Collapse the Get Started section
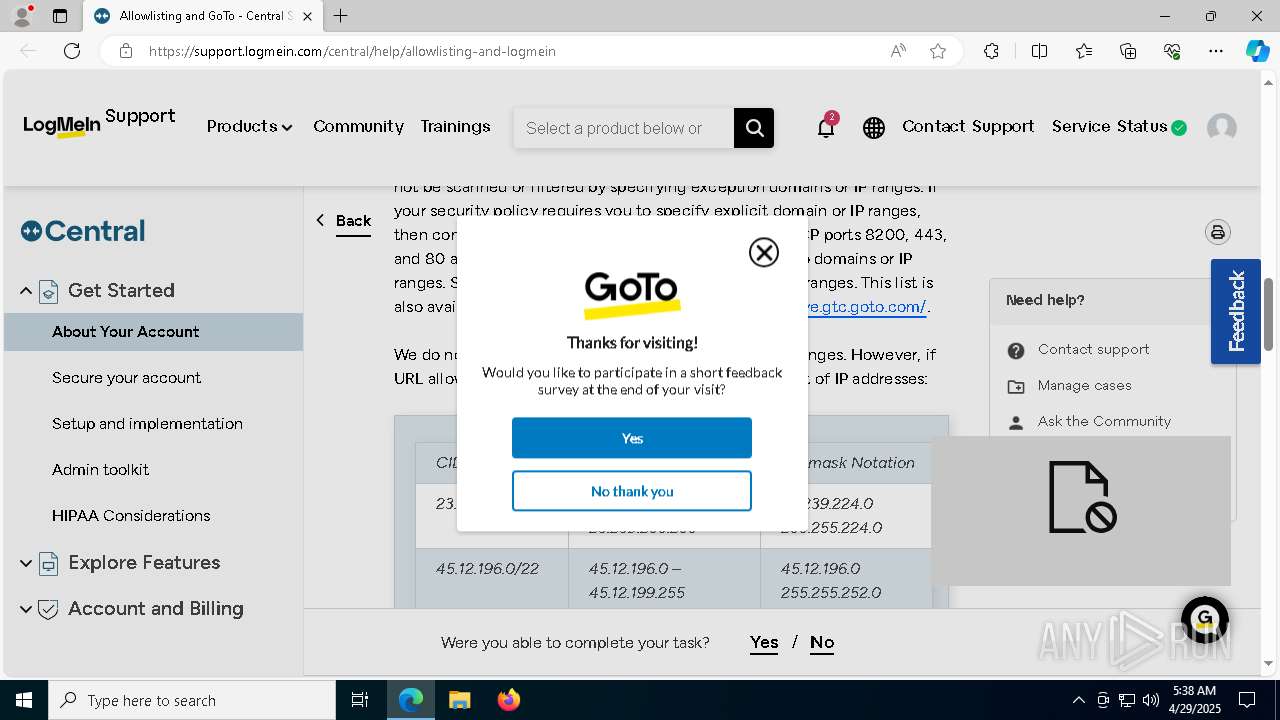The width and height of the screenshot is (1280, 720). point(26,291)
